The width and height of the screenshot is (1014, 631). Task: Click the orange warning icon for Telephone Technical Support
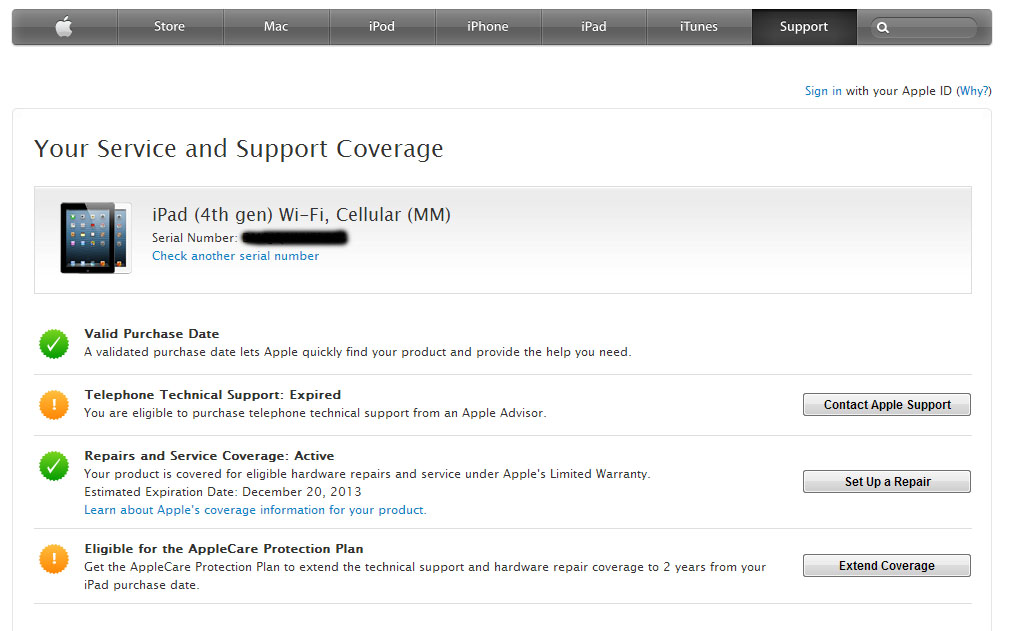pyautogui.click(x=54, y=405)
